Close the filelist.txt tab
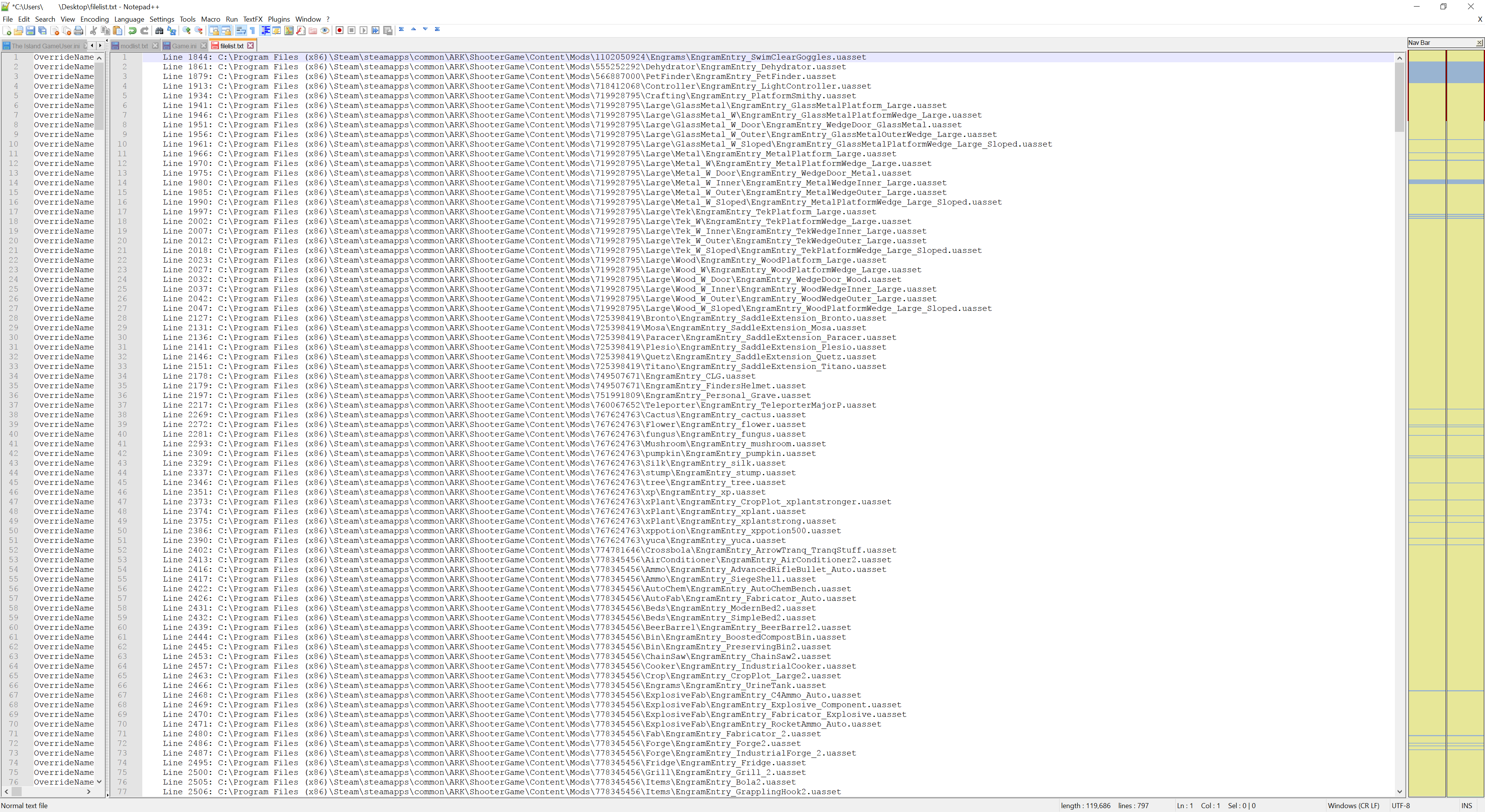Screen dimensions: 1485x812 click(251, 46)
